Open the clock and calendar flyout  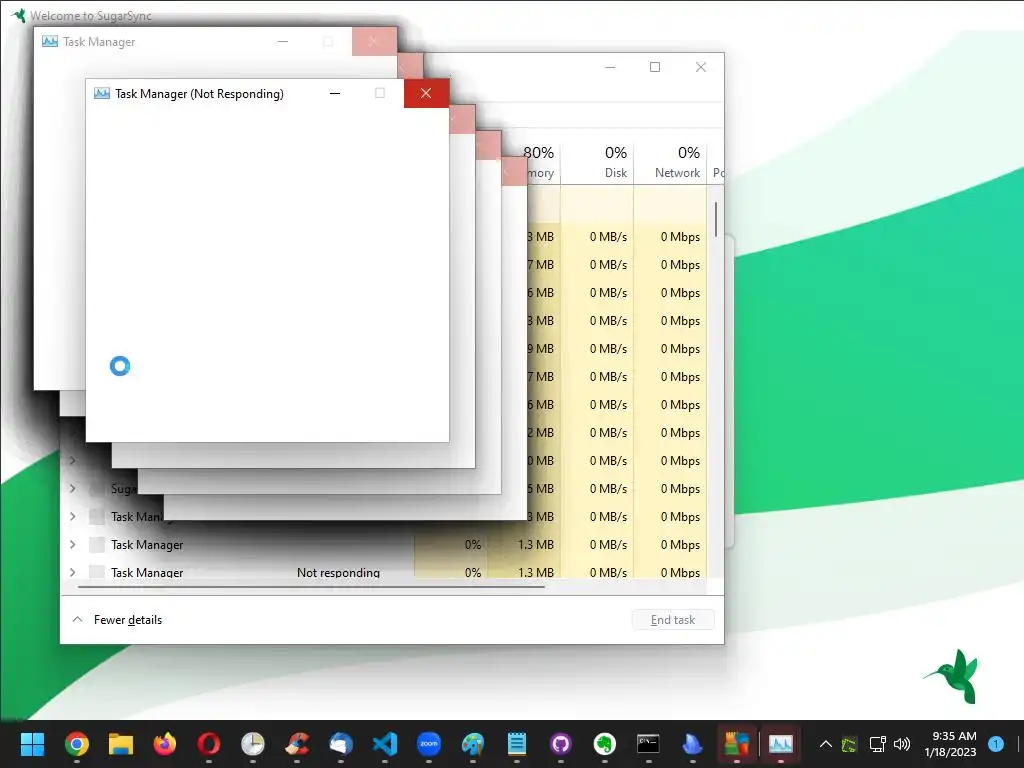coord(950,744)
